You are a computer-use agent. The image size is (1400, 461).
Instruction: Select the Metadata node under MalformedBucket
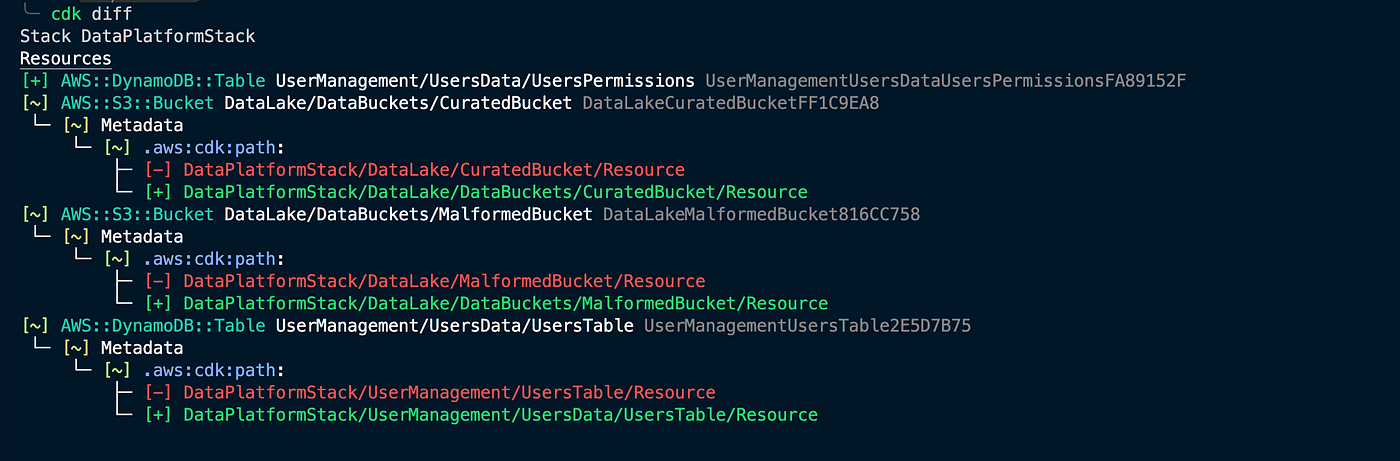[142, 237]
